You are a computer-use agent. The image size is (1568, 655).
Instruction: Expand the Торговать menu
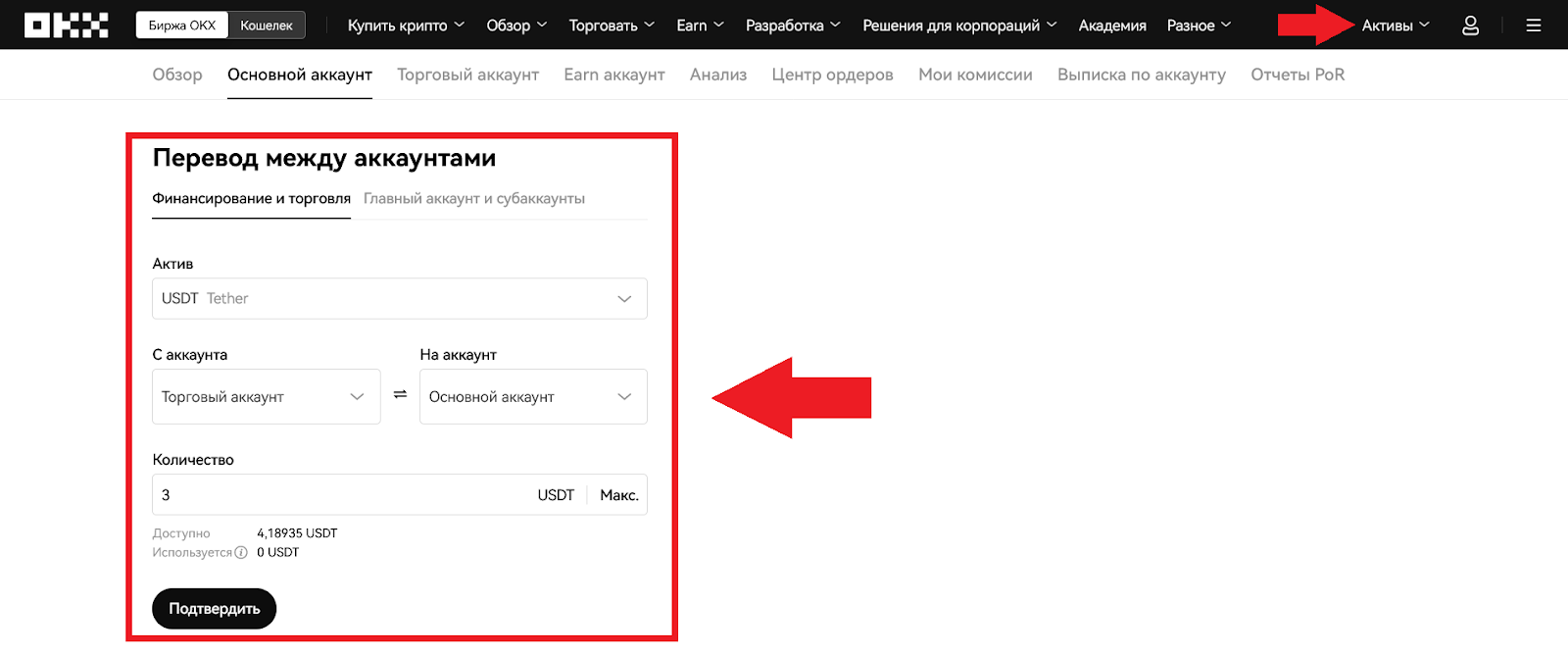pos(612,25)
